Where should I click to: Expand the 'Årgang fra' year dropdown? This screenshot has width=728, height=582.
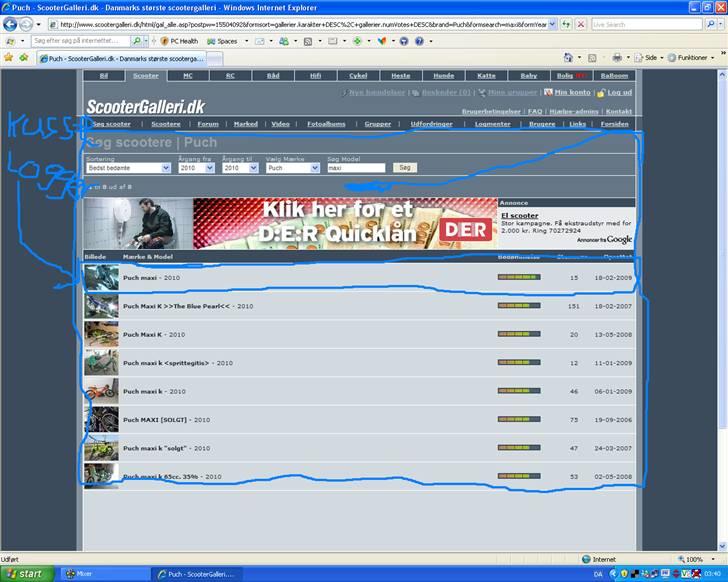click(196, 168)
